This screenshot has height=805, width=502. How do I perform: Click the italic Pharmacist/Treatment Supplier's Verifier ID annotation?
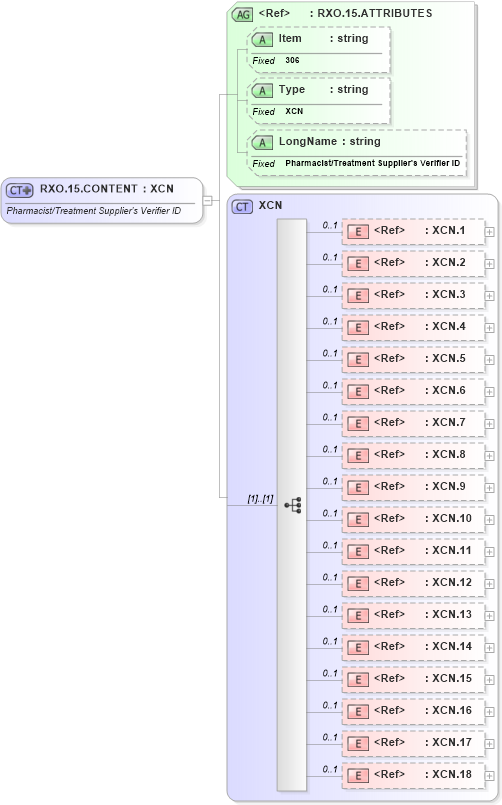pyautogui.click(x=93, y=211)
